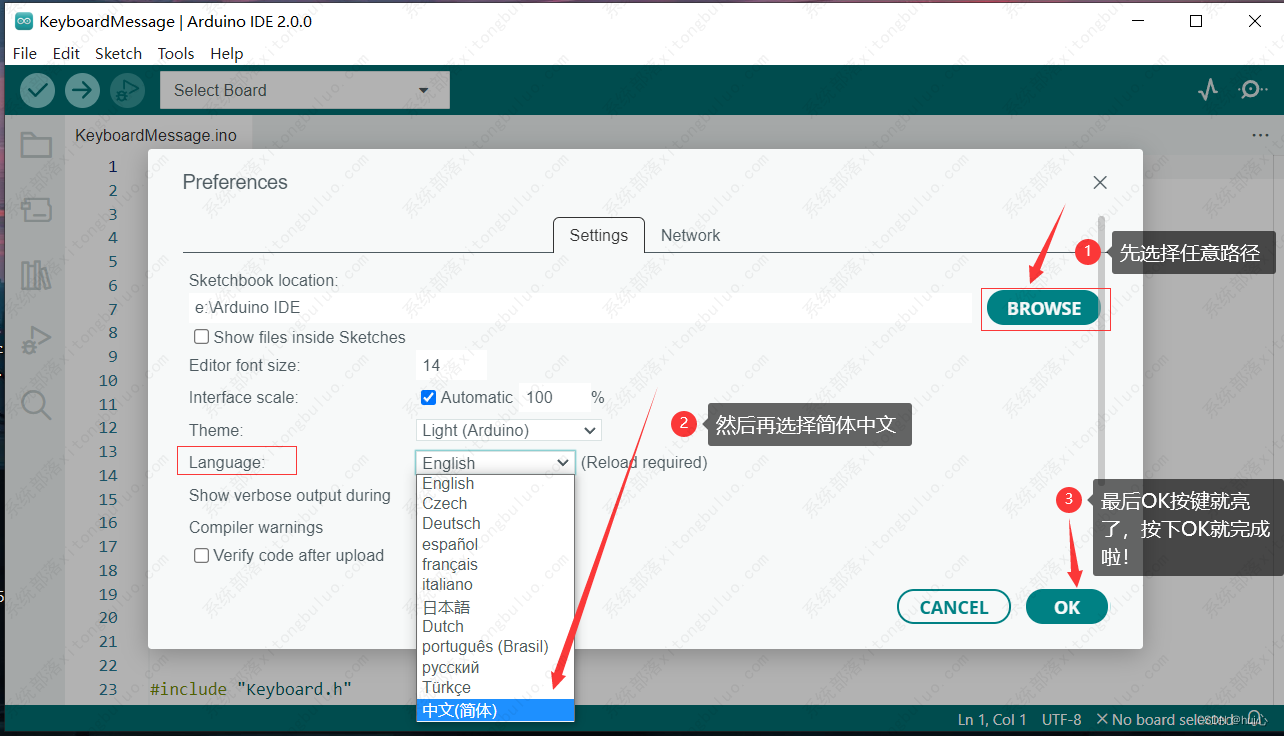
Task: Open the Serial Plotter icon
Action: (x=1208, y=89)
